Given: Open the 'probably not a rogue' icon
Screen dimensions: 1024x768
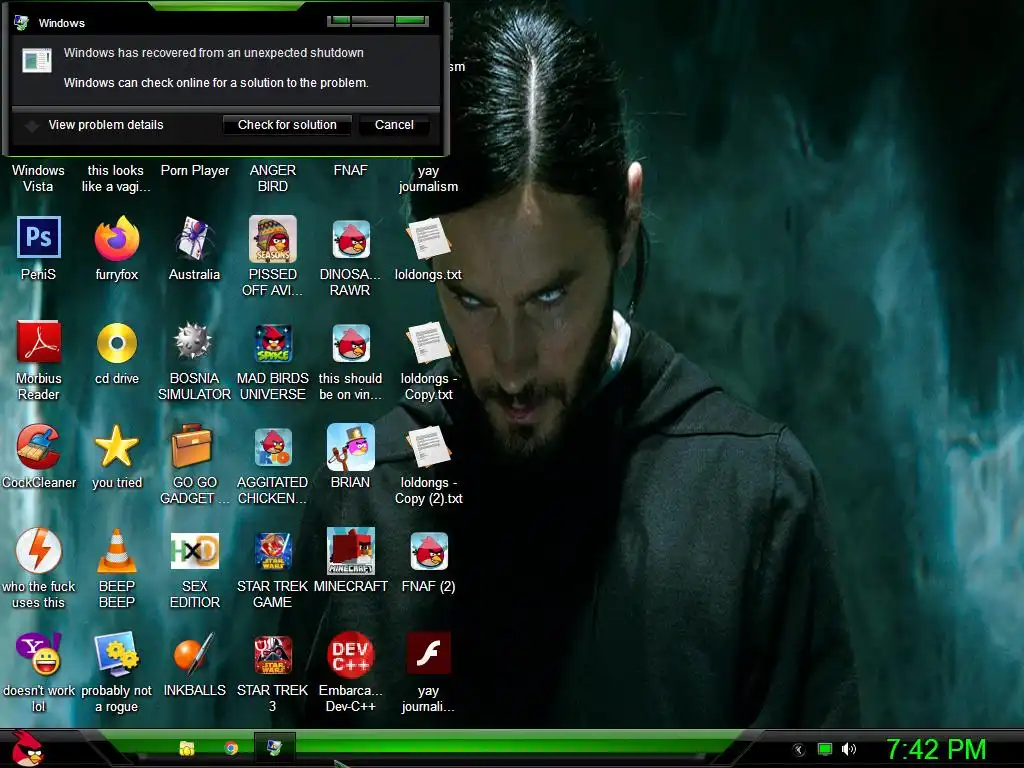Looking at the screenshot, I should pos(117,654).
